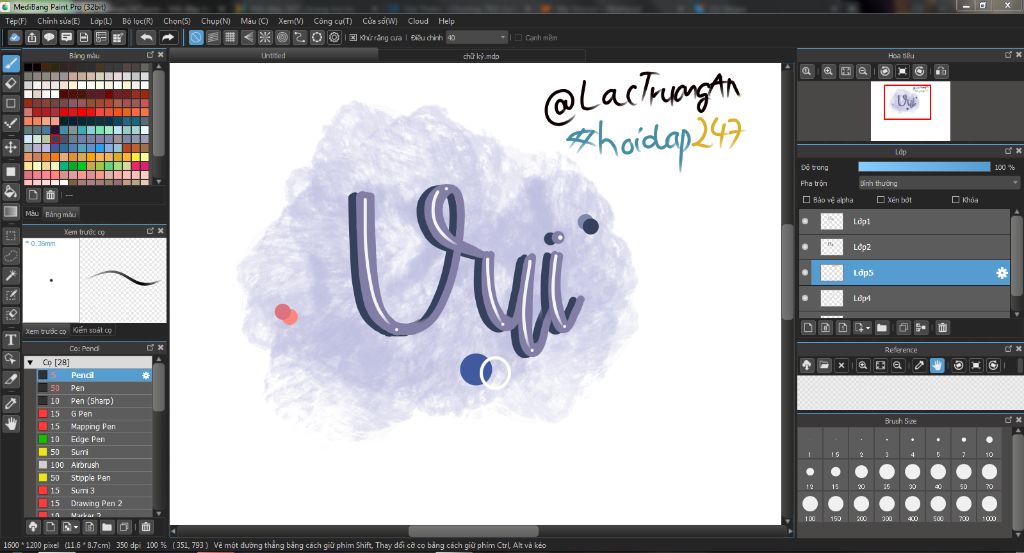This screenshot has height=553, width=1024.
Task: Click the cloud save toolbar icon
Action: 14,37
